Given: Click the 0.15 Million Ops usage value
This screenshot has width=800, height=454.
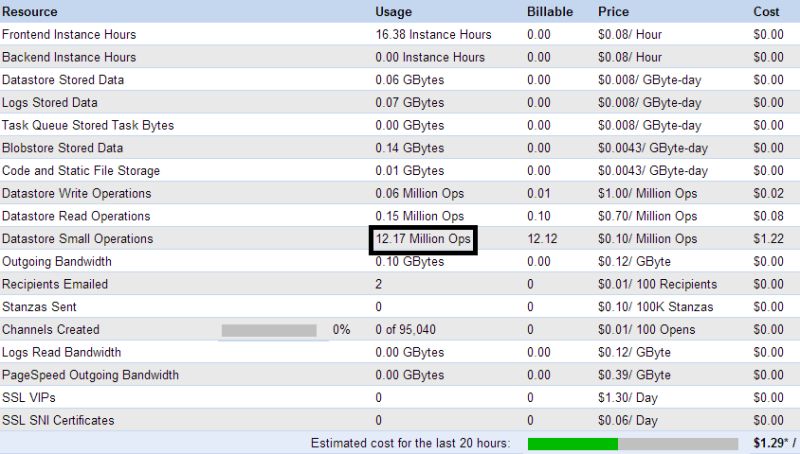Looking at the screenshot, I should point(419,216).
